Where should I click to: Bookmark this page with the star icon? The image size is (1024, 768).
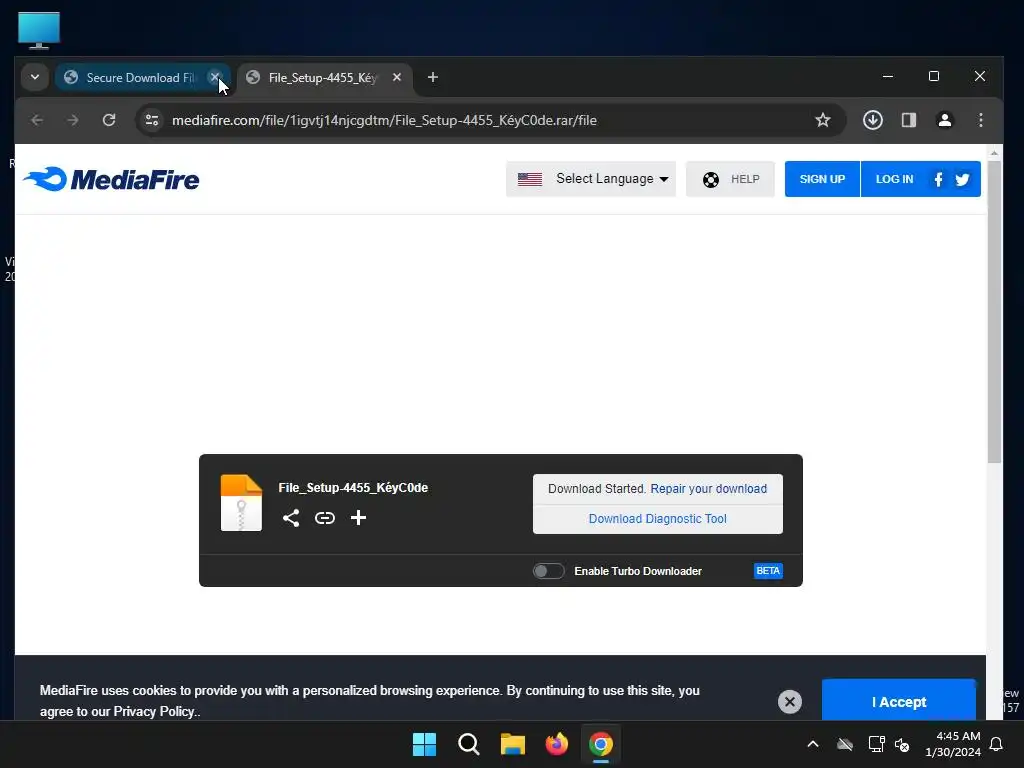pos(823,120)
